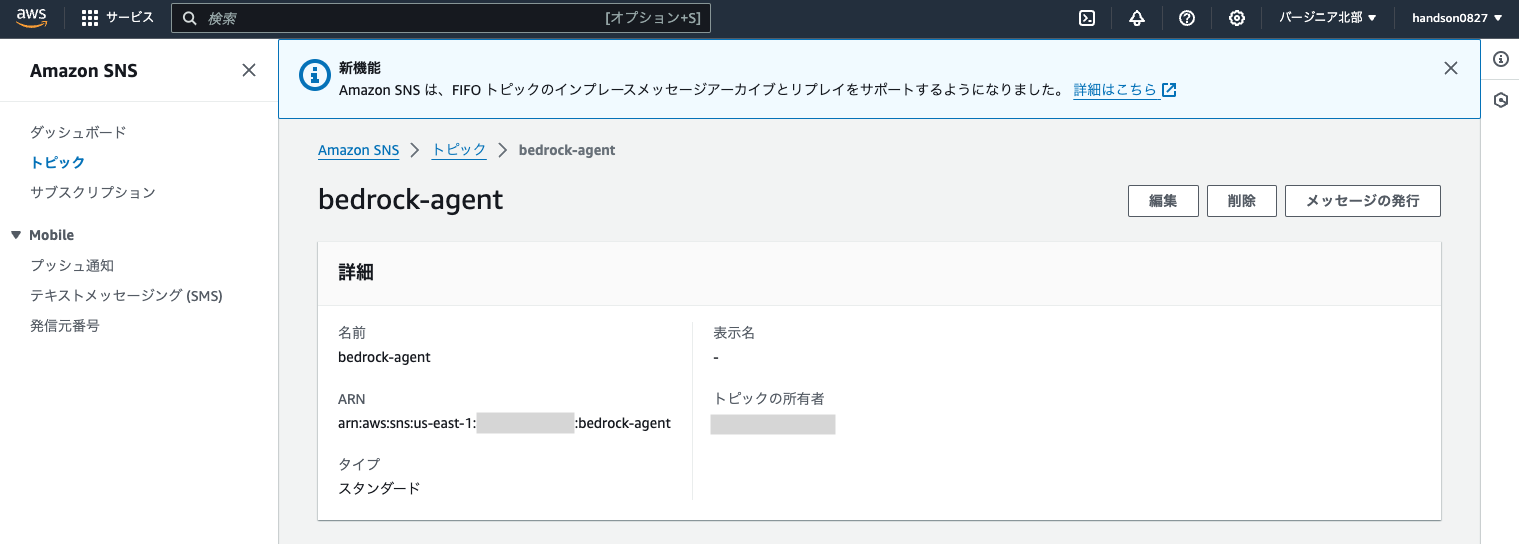Image resolution: width=1519 pixels, height=544 pixels.
Task: Click bedrock-agent breadcrumb text
Action: pos(567,150)
